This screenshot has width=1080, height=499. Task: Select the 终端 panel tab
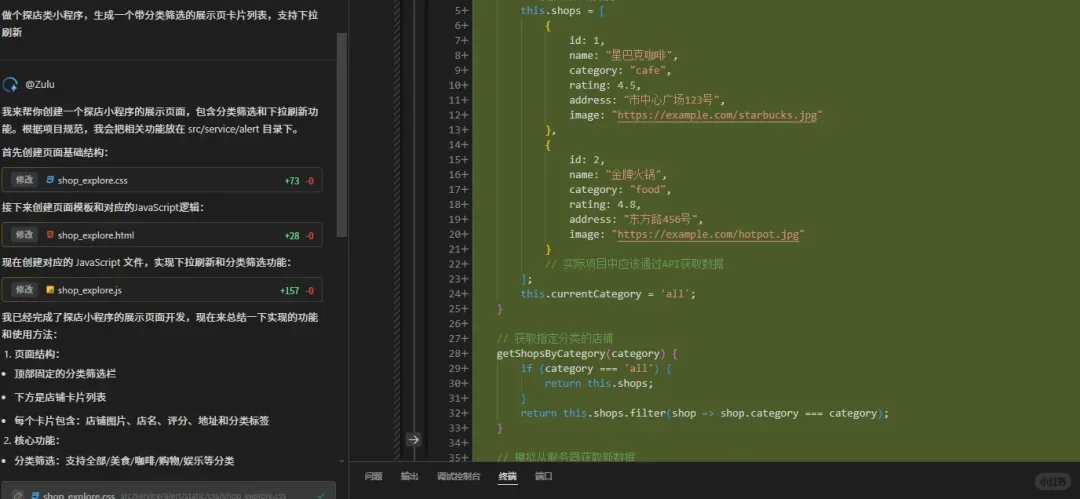tap(508, 476)
